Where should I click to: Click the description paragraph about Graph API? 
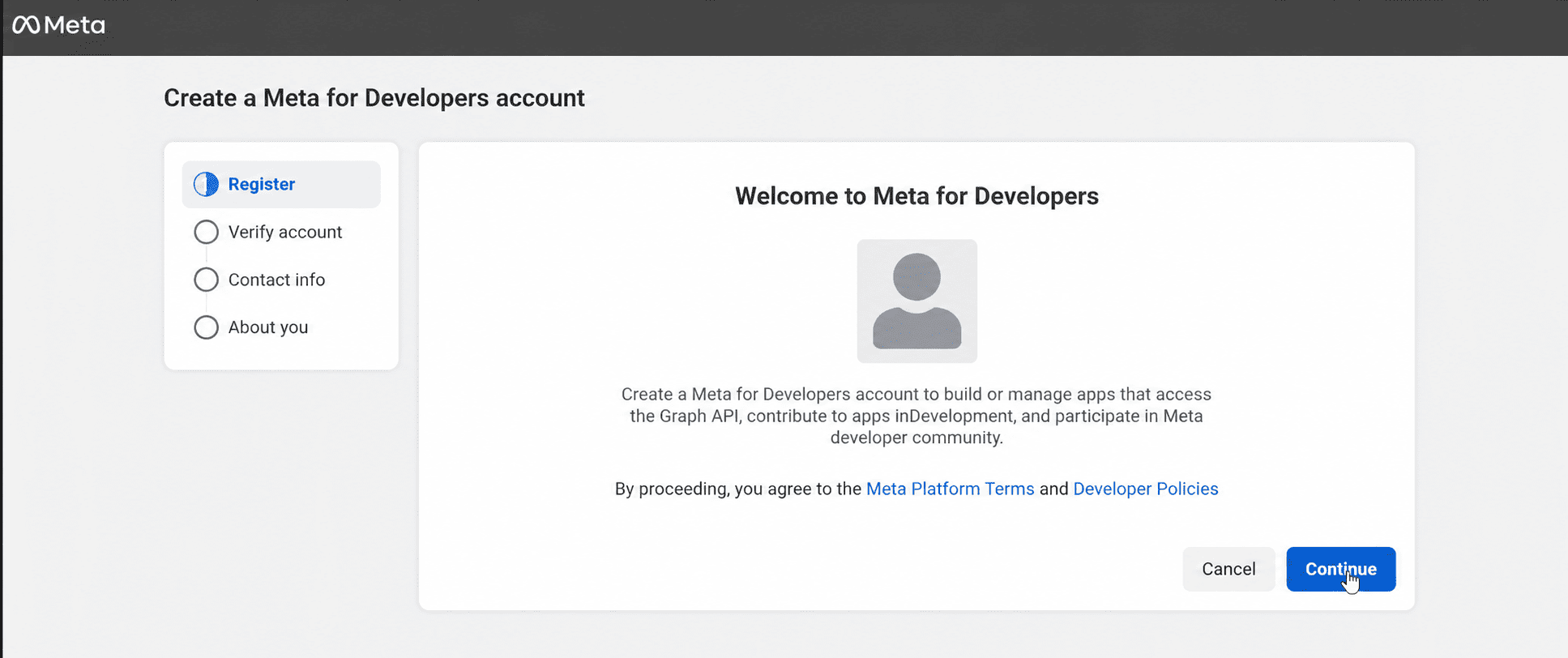pos(916,416)
